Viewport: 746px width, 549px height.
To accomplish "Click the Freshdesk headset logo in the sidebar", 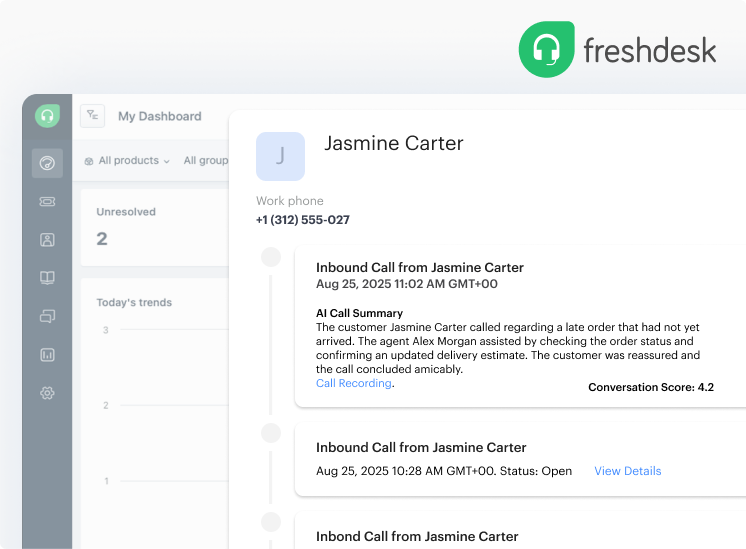I will click(x=47, y=116).
